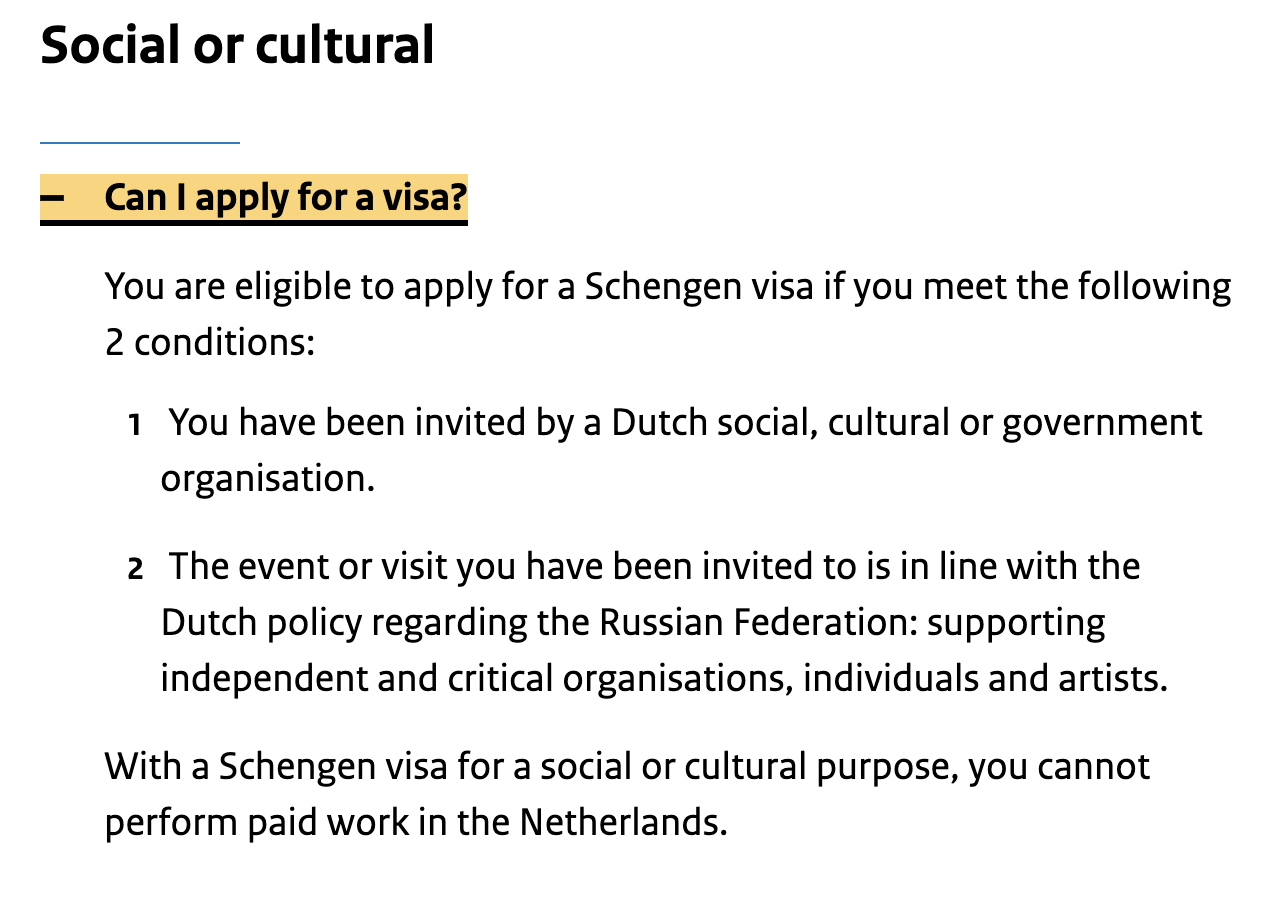1286x902 pixels.
Task: Click the word "Netherlands." in the last paragraph
Action: coord(622,823)
